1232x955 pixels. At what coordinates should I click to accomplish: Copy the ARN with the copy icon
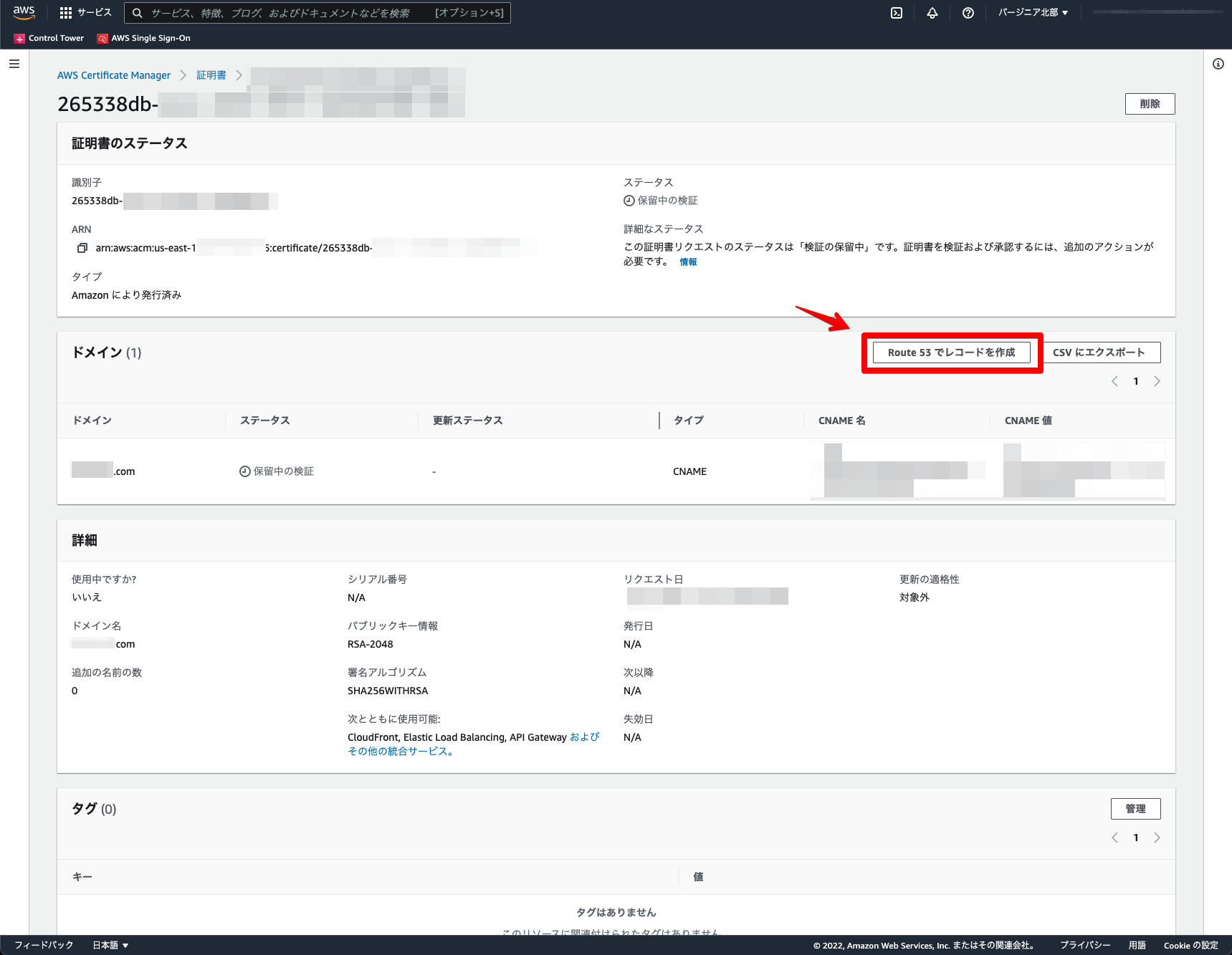(x=82, y=248)
